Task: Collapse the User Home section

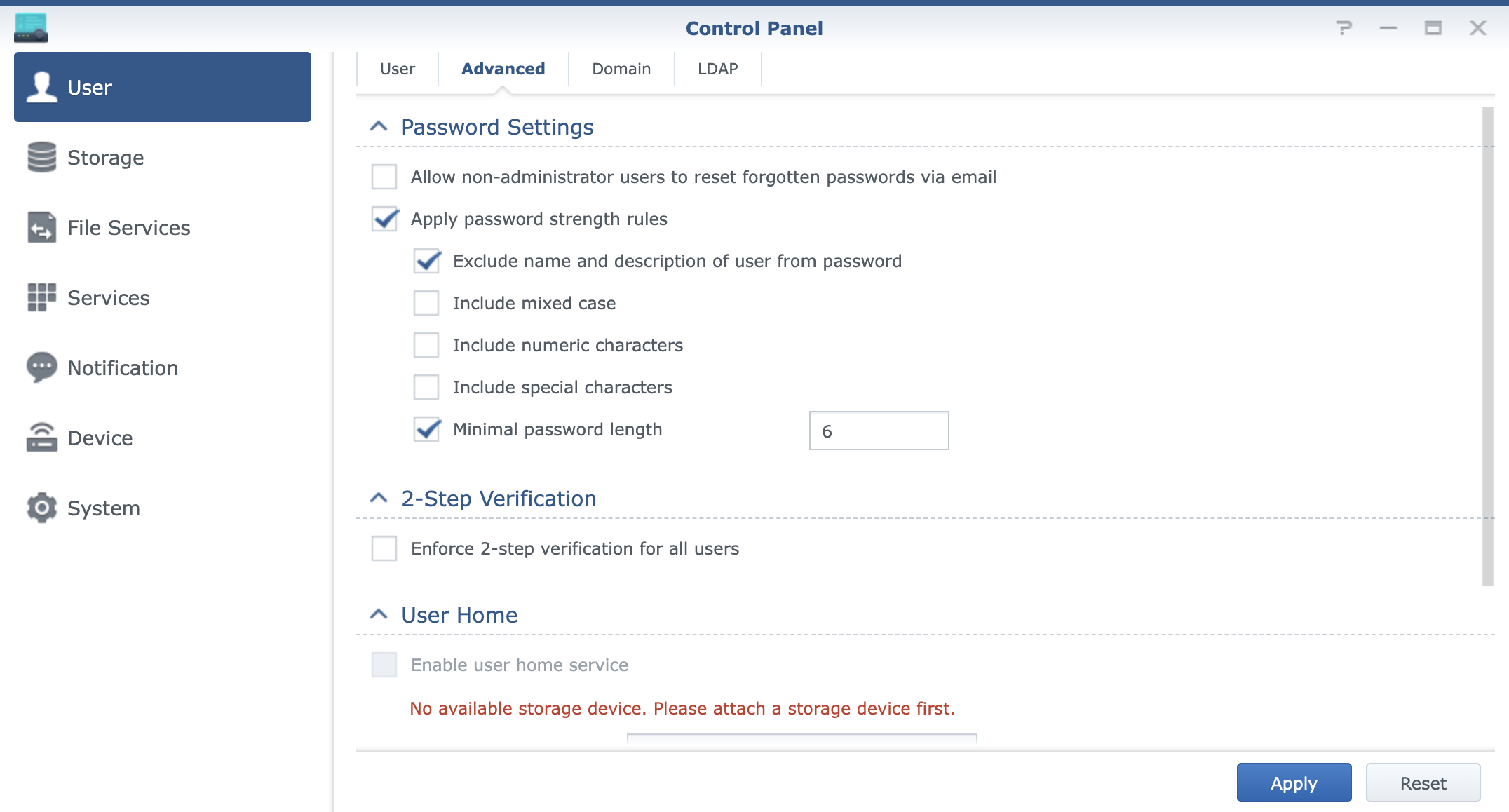Action: pyautogui.click(x=379, y=615)
